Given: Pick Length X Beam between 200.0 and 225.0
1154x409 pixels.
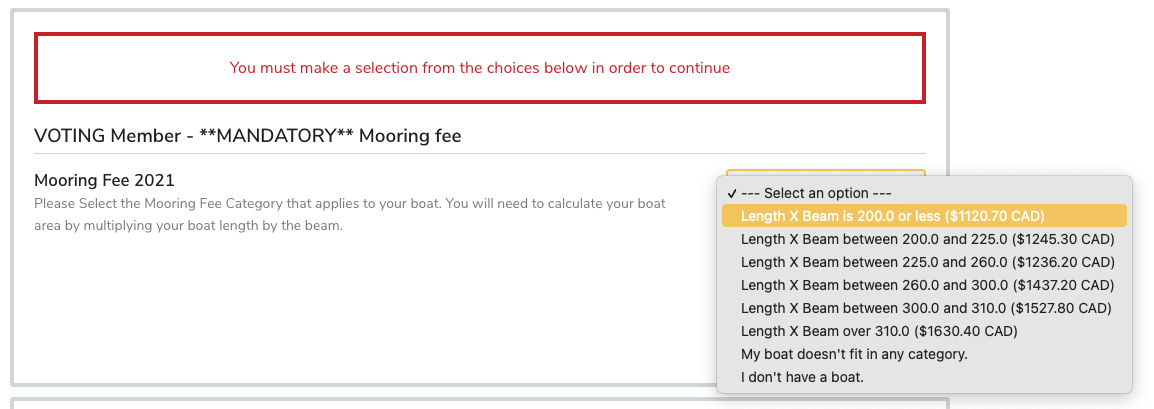Looking at the screenshot, I should (x=927, y=239).
